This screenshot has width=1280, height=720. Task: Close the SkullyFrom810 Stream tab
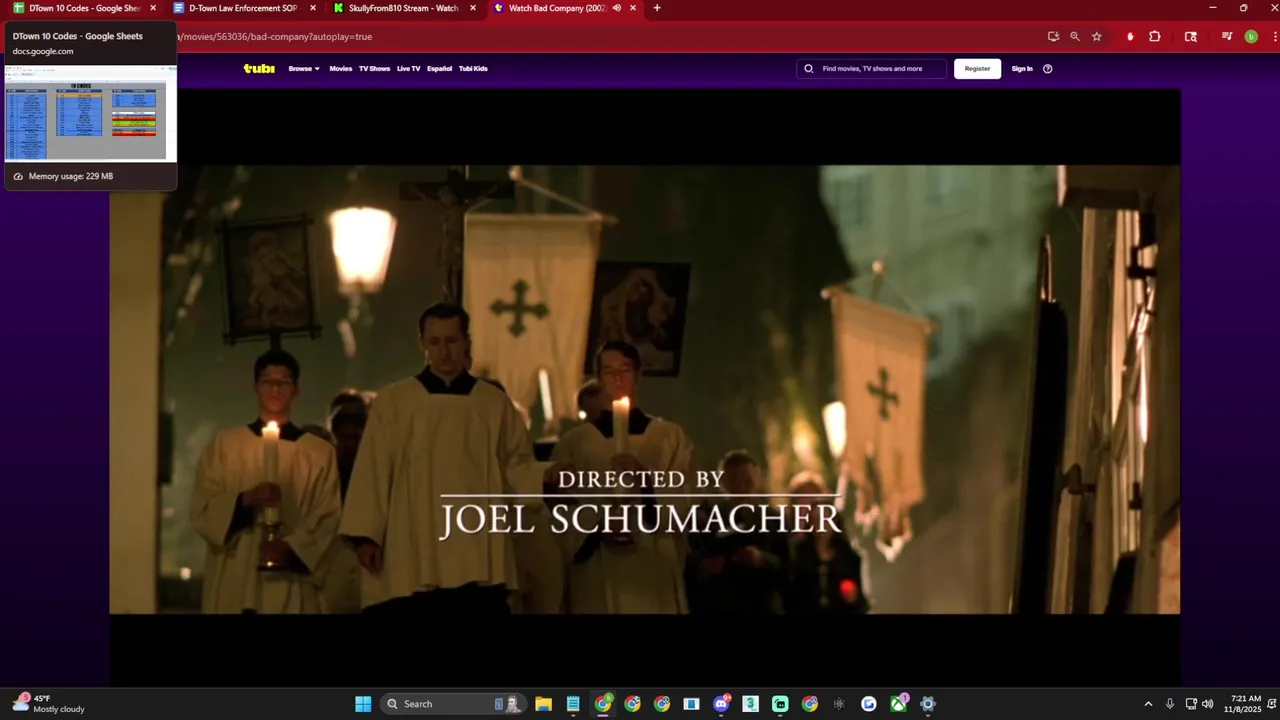pyautogui.click(x=473, y=8)
